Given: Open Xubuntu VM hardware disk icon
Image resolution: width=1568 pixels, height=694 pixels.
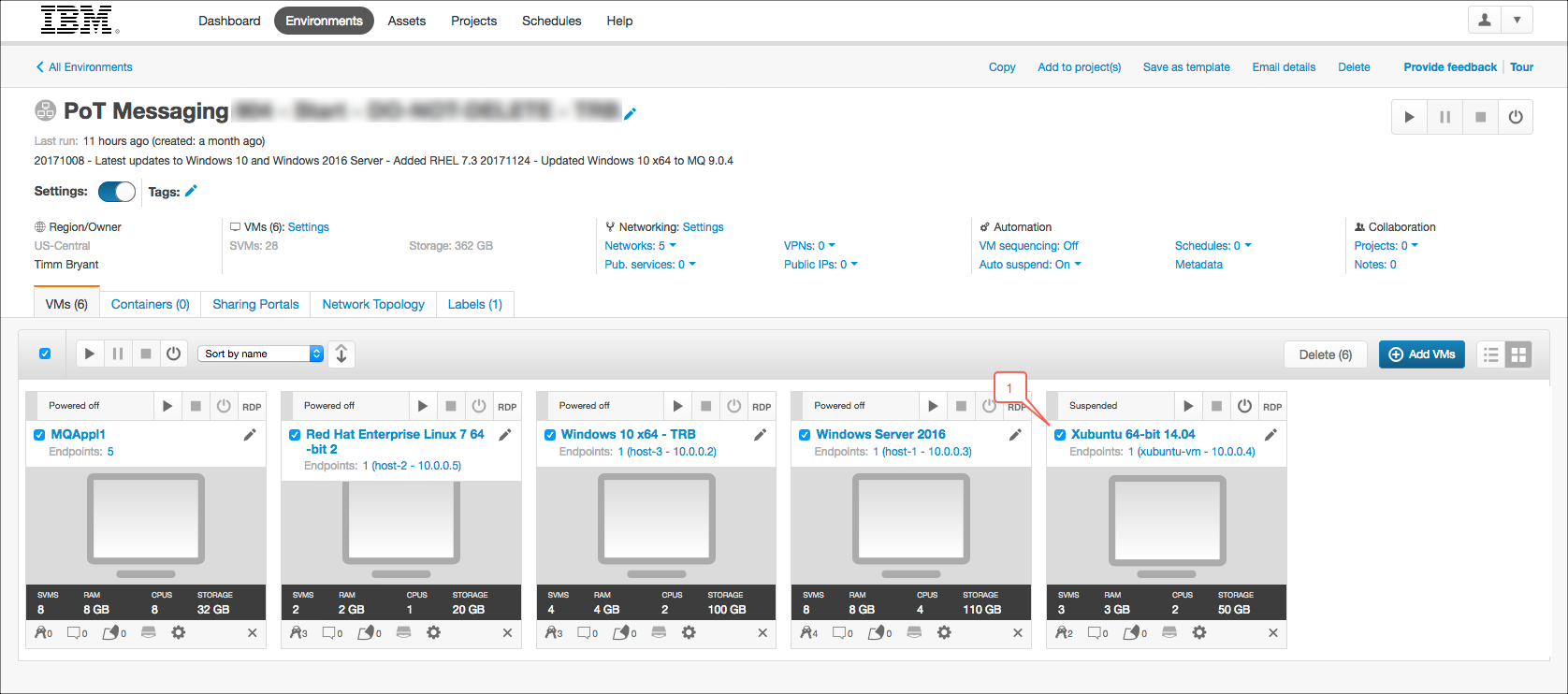Looking at the screenshot, I should [1169, 632].
